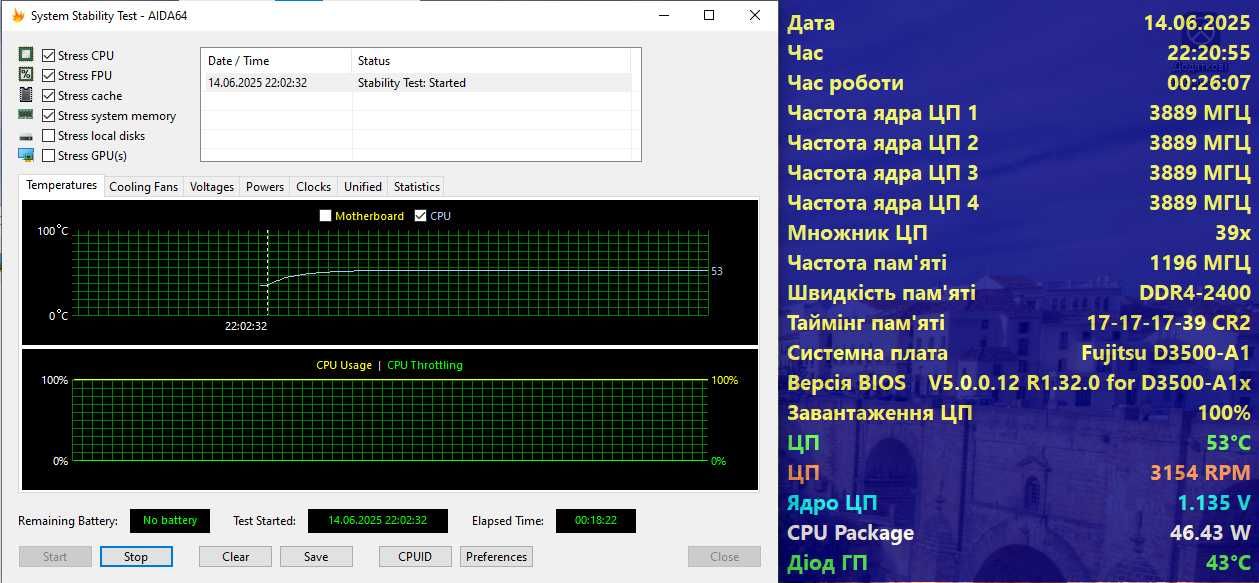The image size is (1259, 583).
Task: Uncheck Stress CPU checkbox
Action: click(x=48, y=55)
